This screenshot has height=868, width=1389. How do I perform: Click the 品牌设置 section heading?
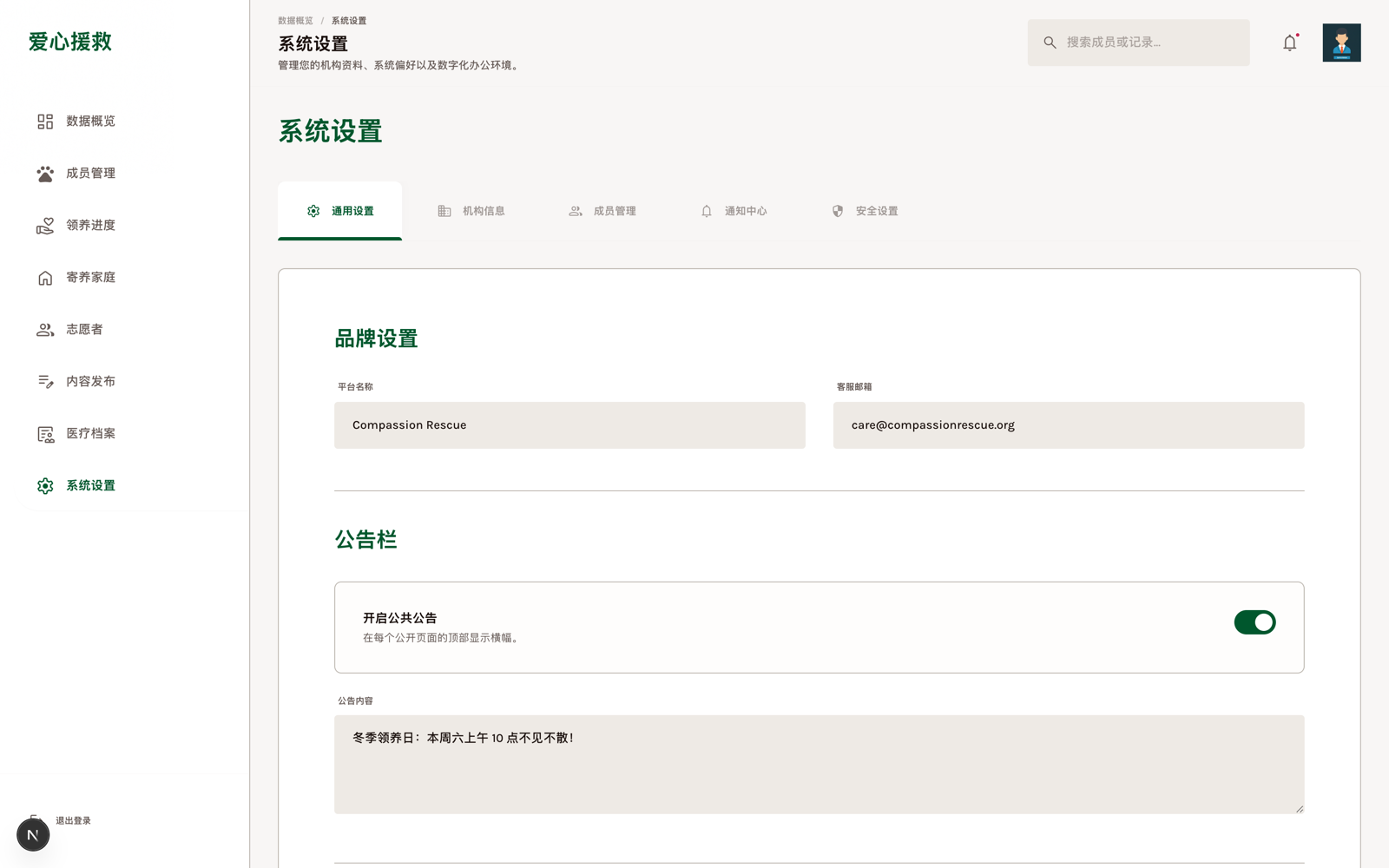(376, 339)
